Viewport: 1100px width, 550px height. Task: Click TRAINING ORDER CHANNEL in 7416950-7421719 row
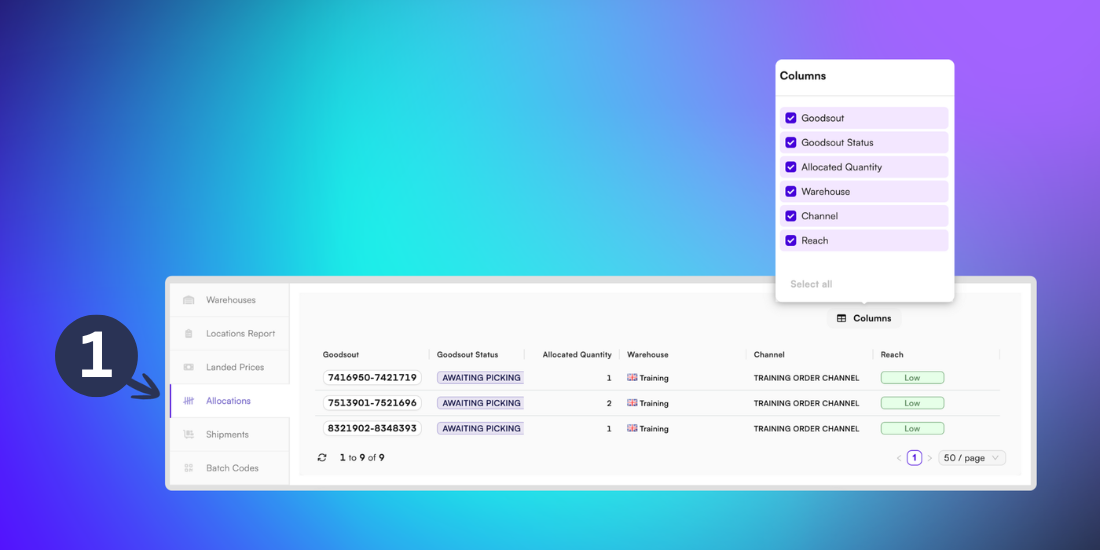[x=806, y=377]
